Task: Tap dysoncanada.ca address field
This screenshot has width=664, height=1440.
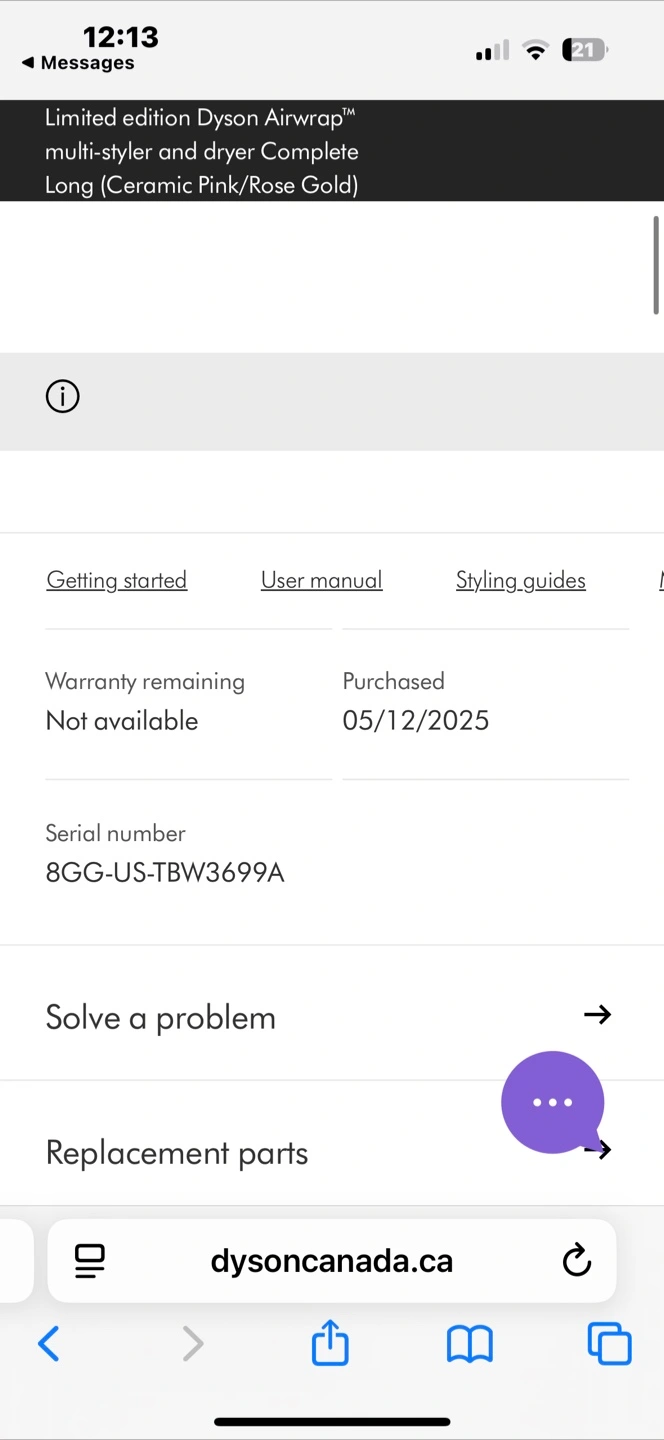Action: (x=331, y=1261)
